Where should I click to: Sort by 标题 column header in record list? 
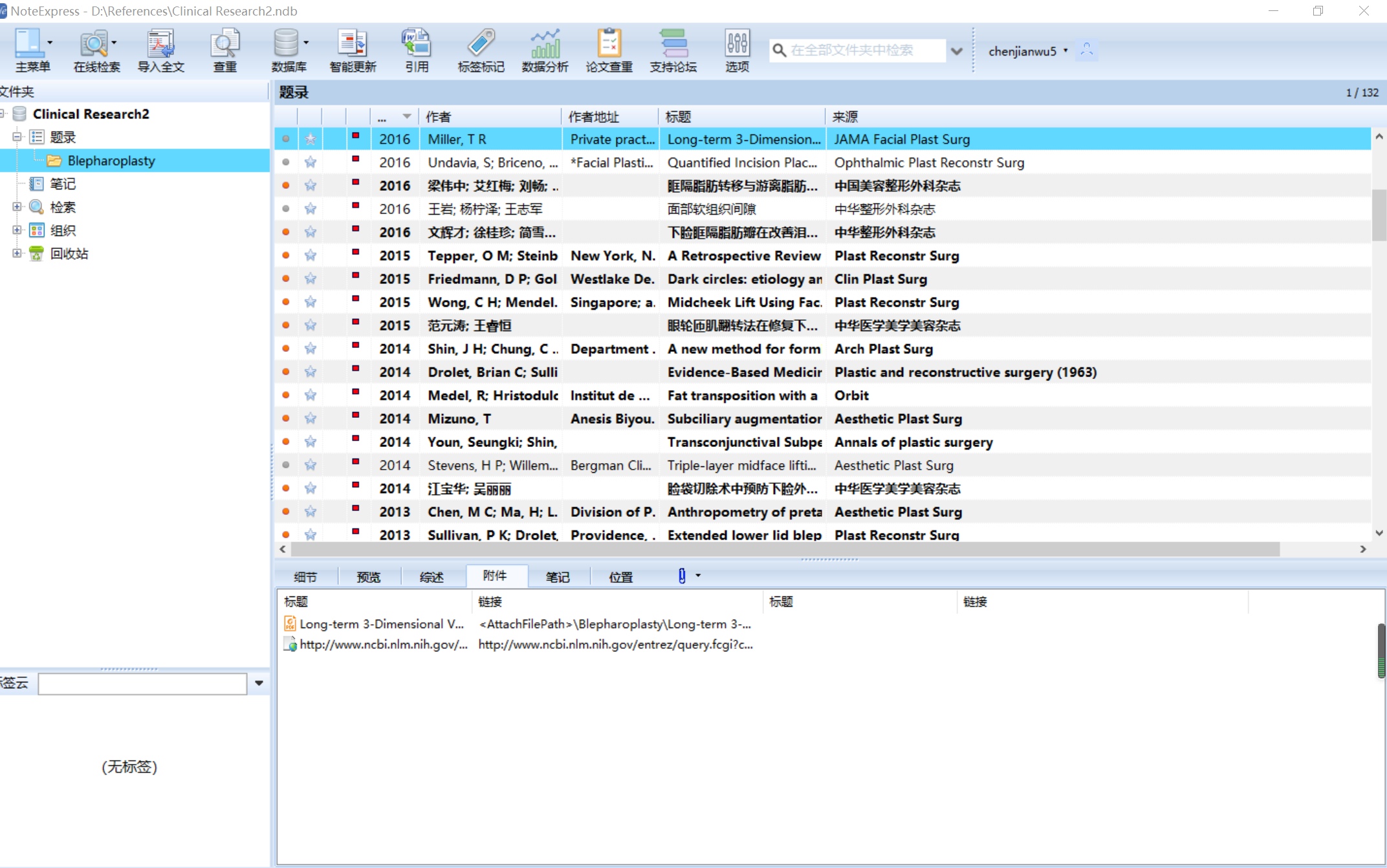coord(742,117)
